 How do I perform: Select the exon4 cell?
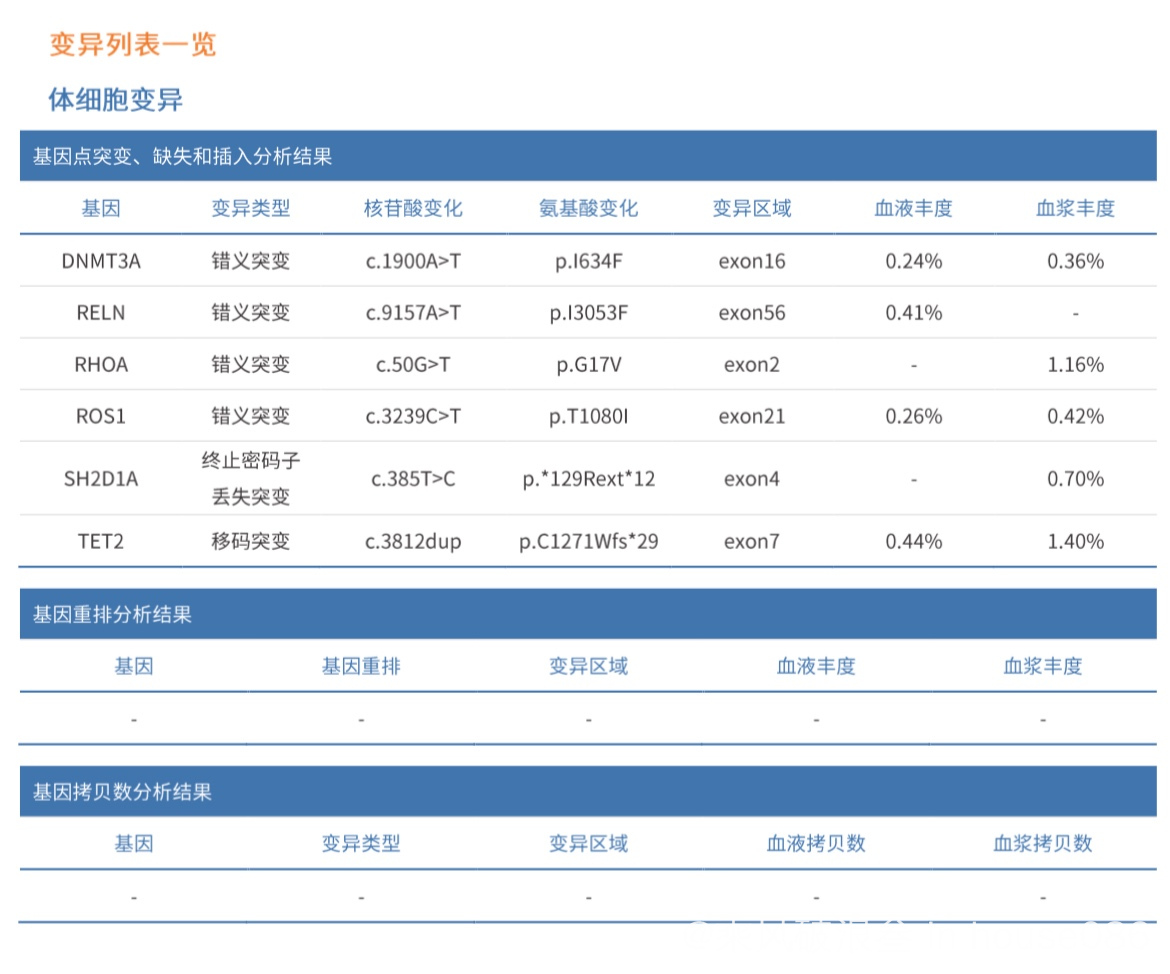point(751,478)
